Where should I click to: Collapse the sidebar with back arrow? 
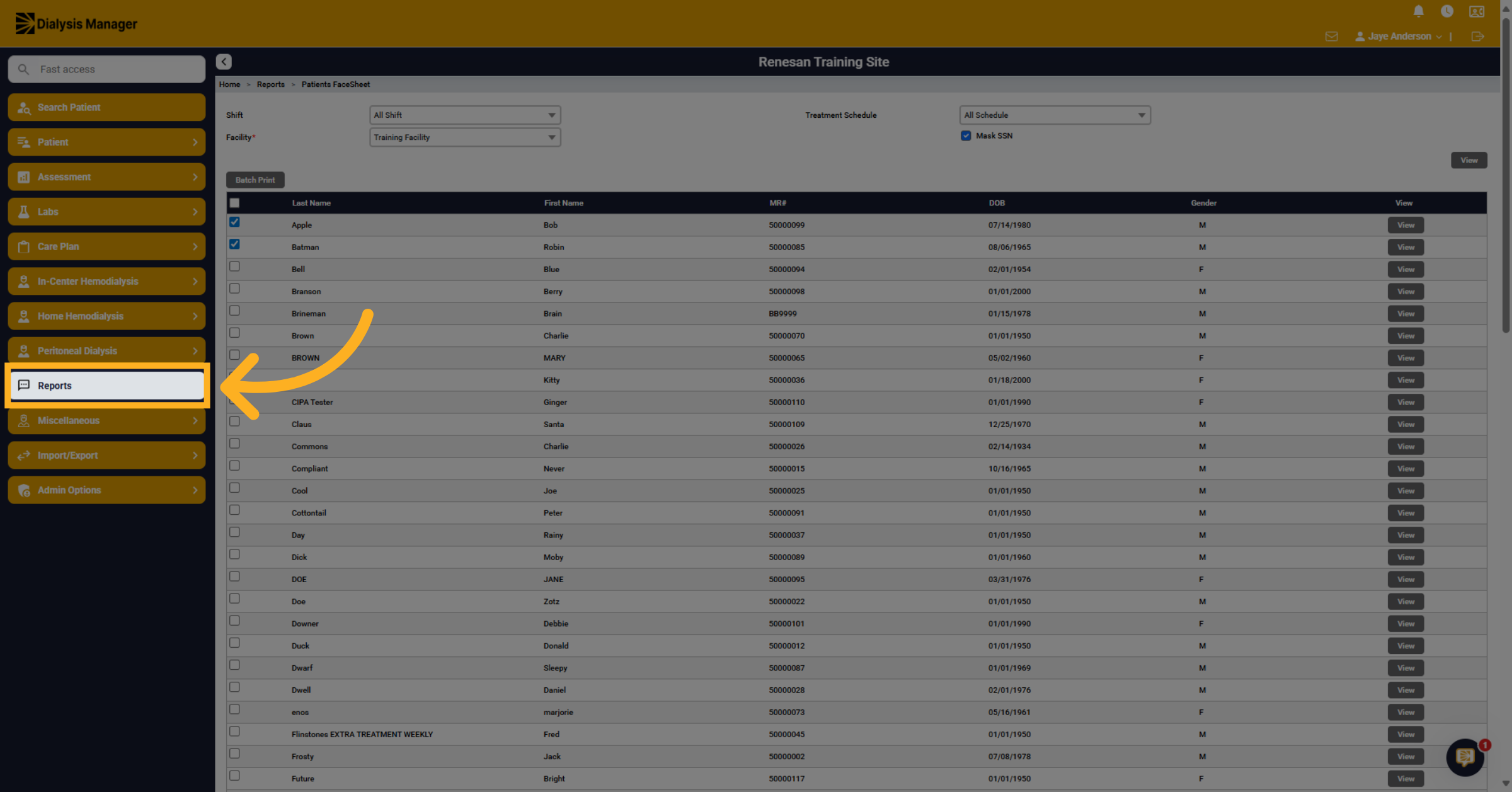(x=224, y=61)
